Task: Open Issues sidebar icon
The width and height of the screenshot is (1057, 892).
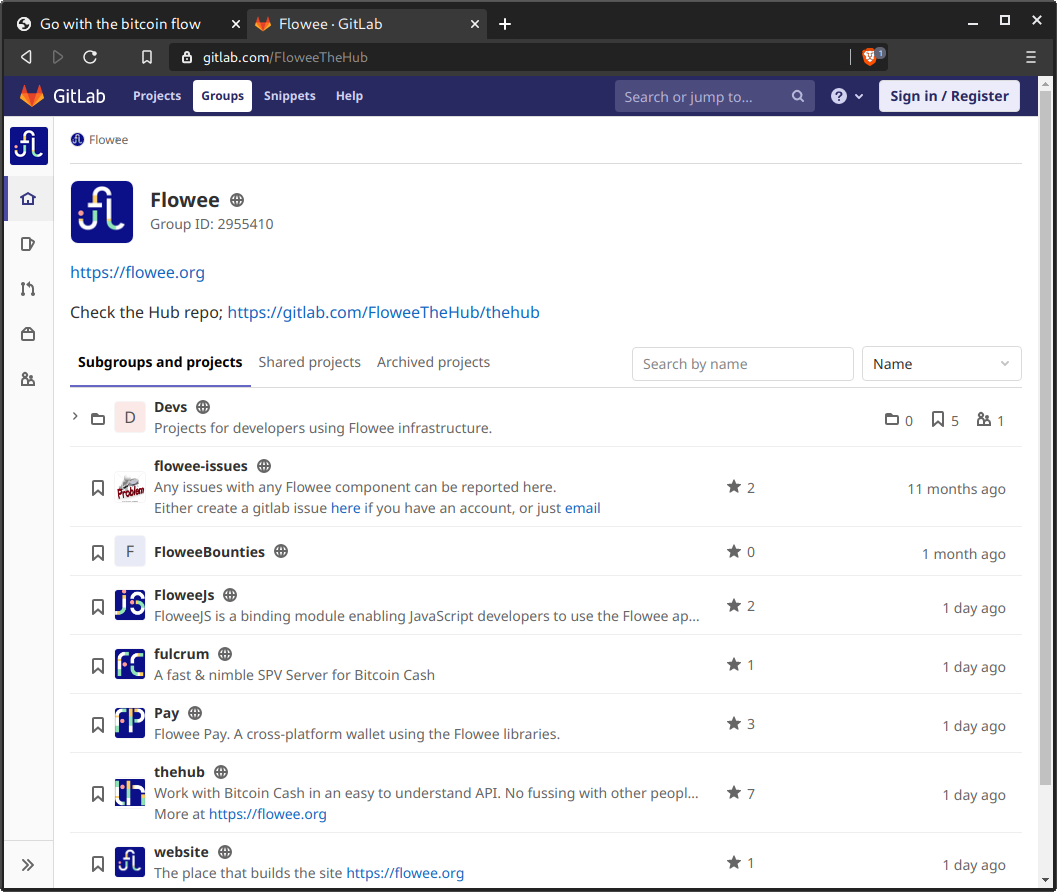Action: click(x=28, y=244)
